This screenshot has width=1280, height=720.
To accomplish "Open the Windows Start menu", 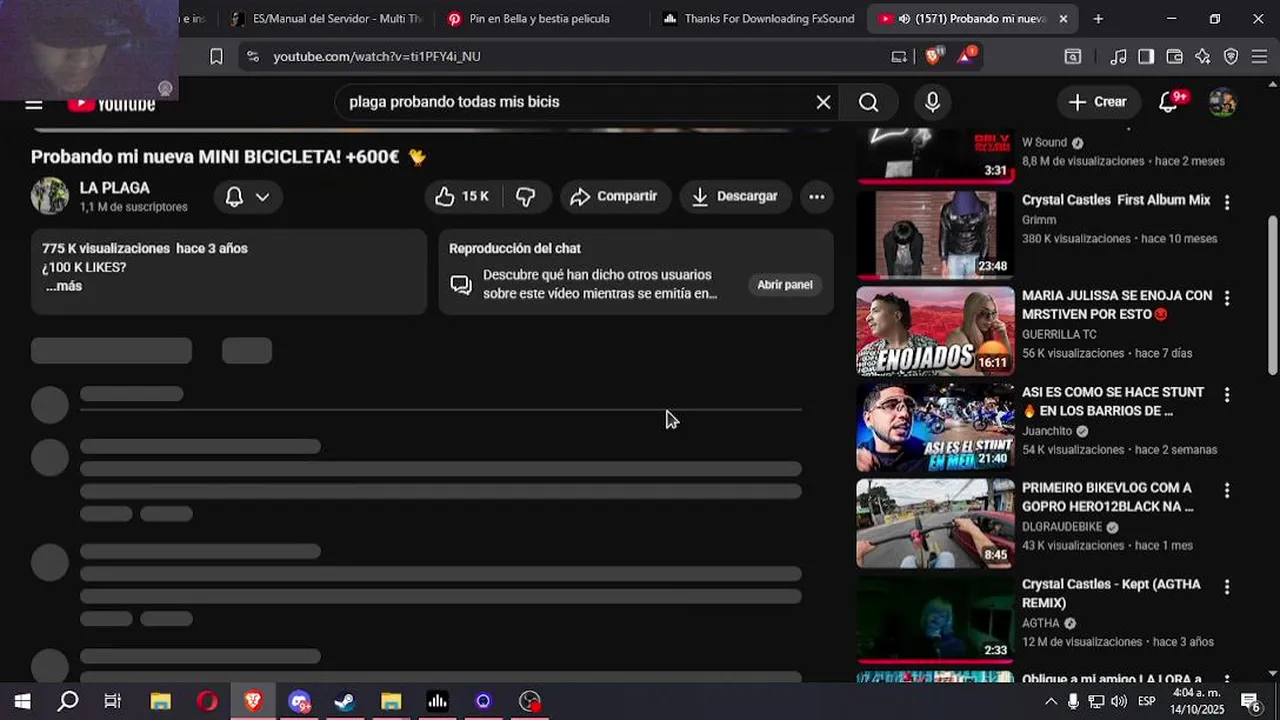I will (22, 702).
